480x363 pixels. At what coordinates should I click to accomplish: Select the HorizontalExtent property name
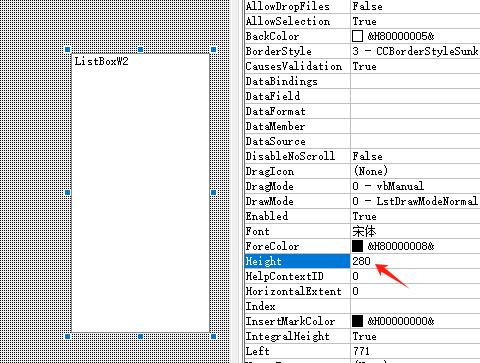coord(293,291)
